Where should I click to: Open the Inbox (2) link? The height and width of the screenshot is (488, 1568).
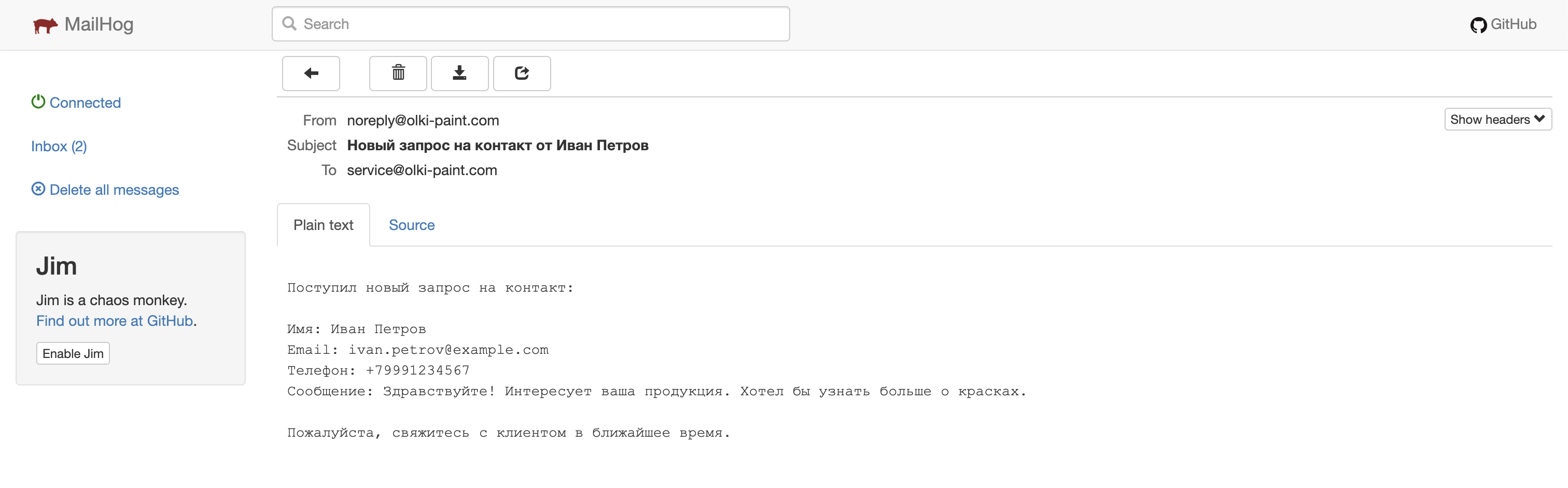[x=59, y=146]
